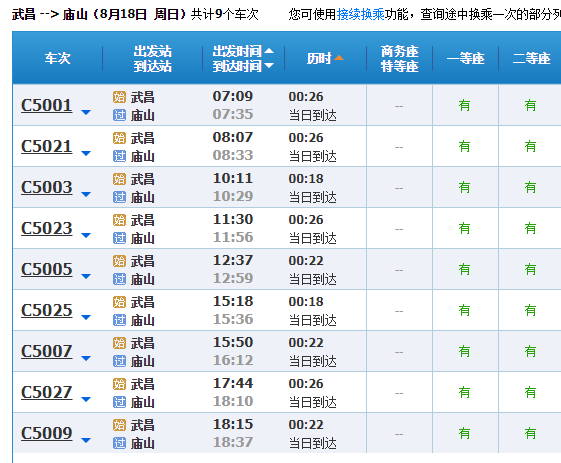This screenshot has height=463, width=561.
Task: Click the 车次 column header
Action: click(x=57, y=58)
